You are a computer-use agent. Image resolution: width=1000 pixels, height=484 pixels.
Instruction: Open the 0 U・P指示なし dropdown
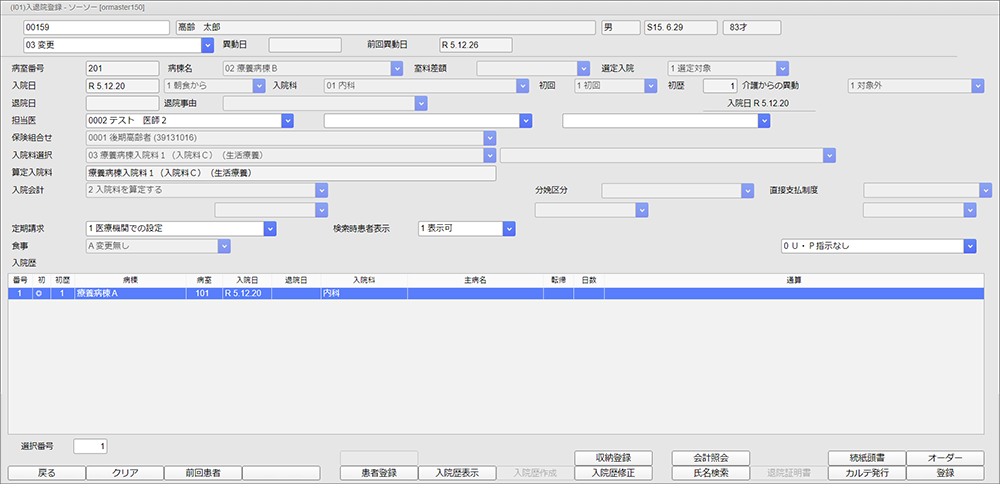[969, 246]
